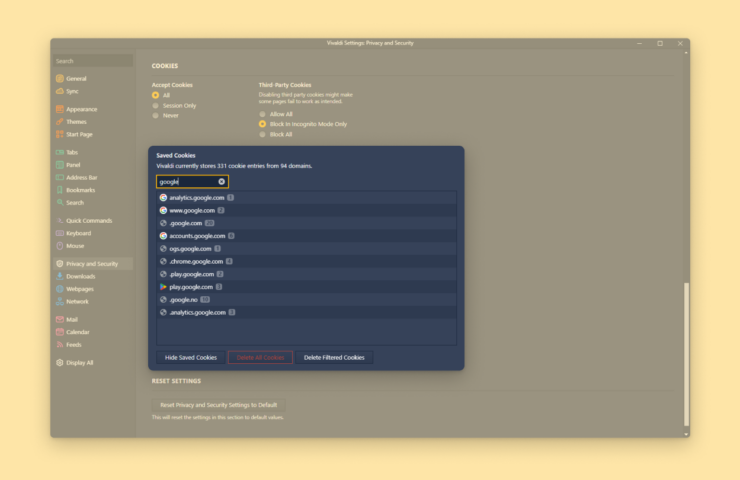This screenshot has height=480, width=740.
Task: Minimize the Vivaldi Settings window
Action: pyautogui.click(x=639, y=43)
